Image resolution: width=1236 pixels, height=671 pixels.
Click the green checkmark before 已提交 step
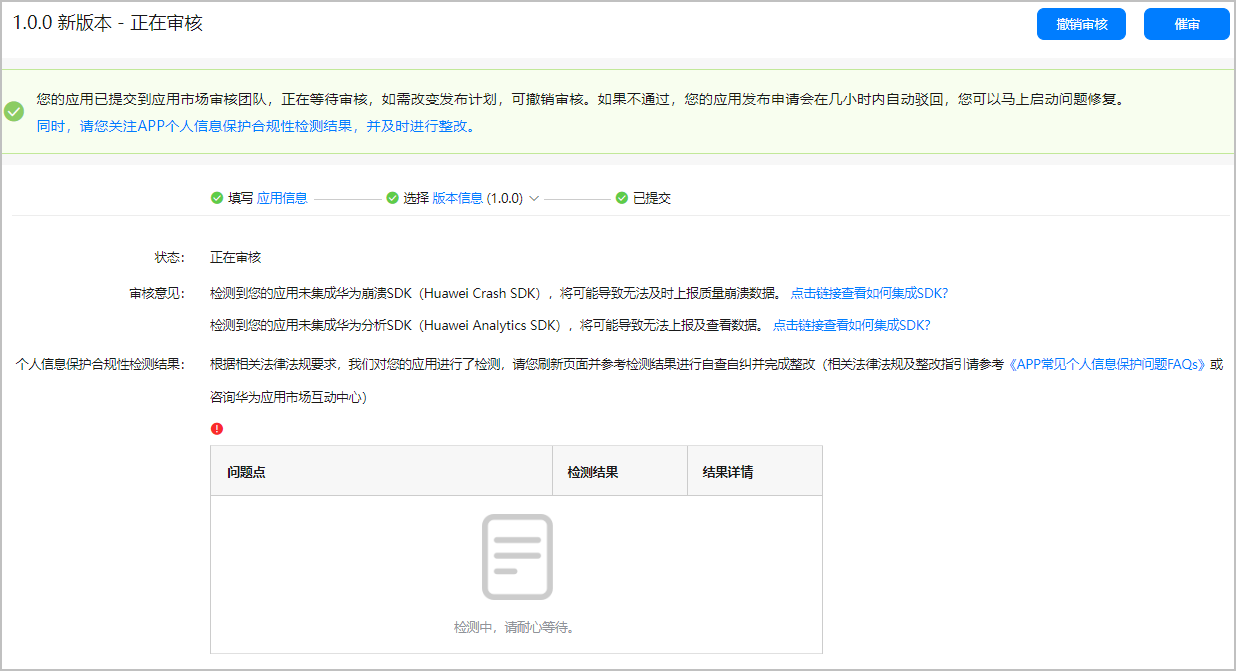[x=622, y=197]
